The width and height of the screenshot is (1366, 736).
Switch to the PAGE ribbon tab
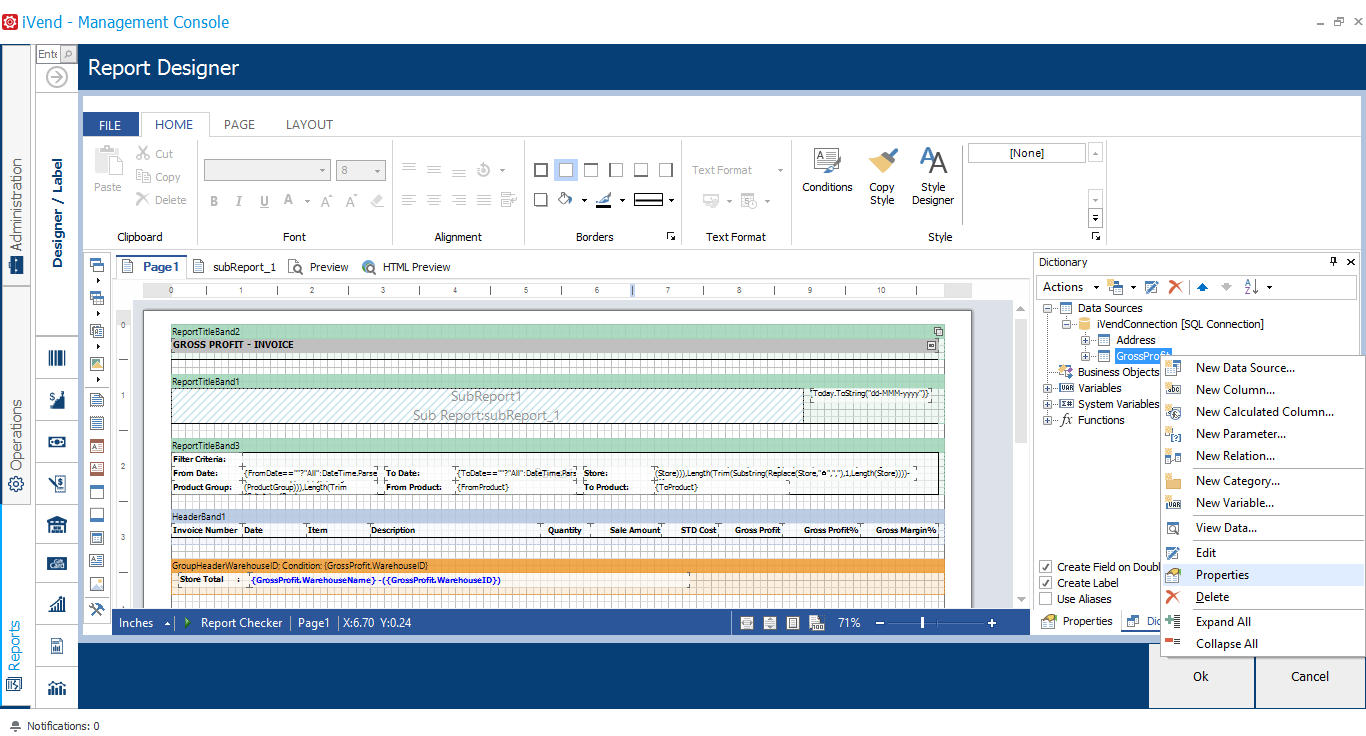point(239,125)
